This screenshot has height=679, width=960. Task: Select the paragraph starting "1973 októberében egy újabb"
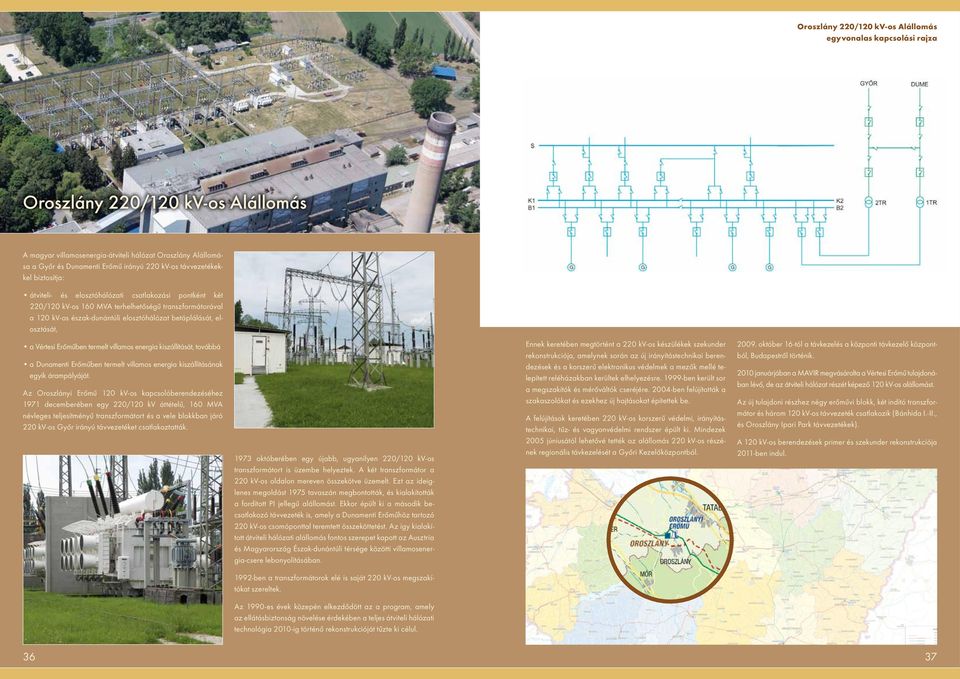point(334,509)
